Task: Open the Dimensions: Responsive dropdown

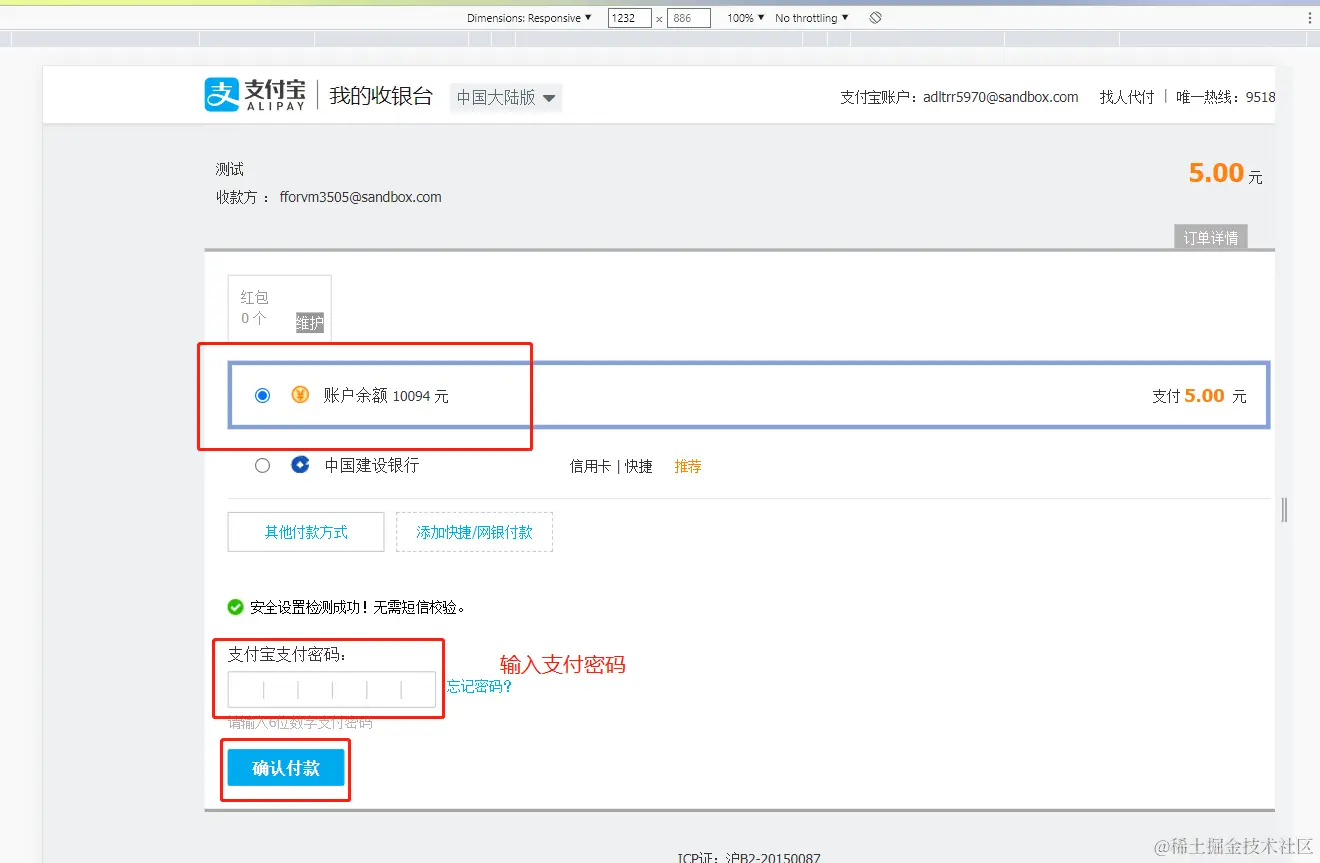Action: [529, 18]
